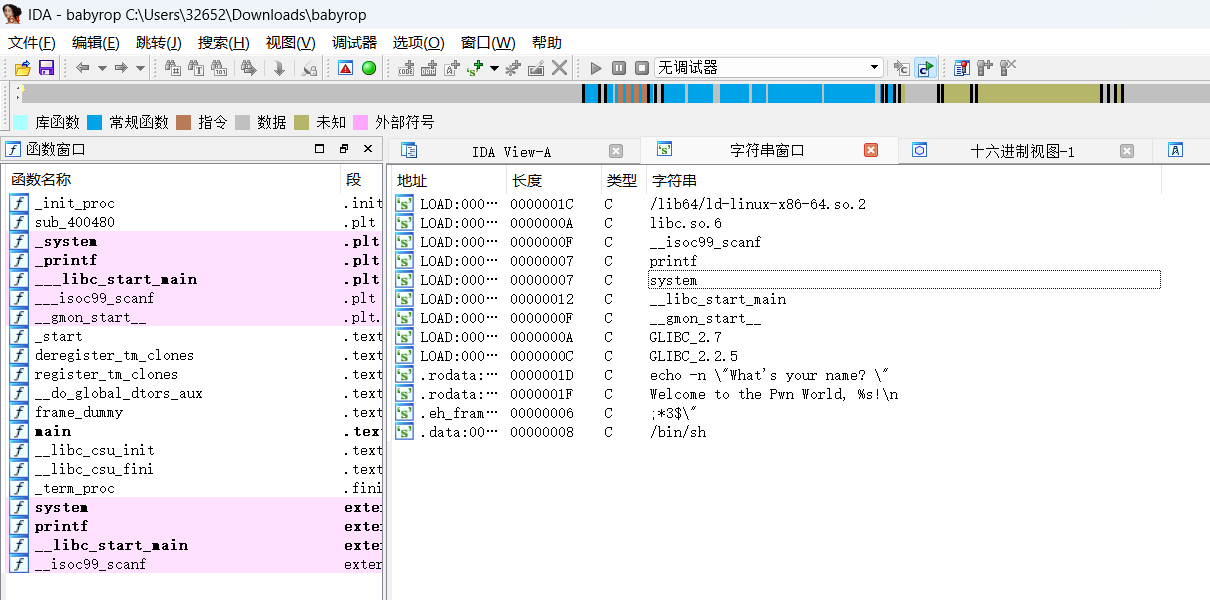
Task: Open the 文件(F) menu
Action: (x=33, y=43)
